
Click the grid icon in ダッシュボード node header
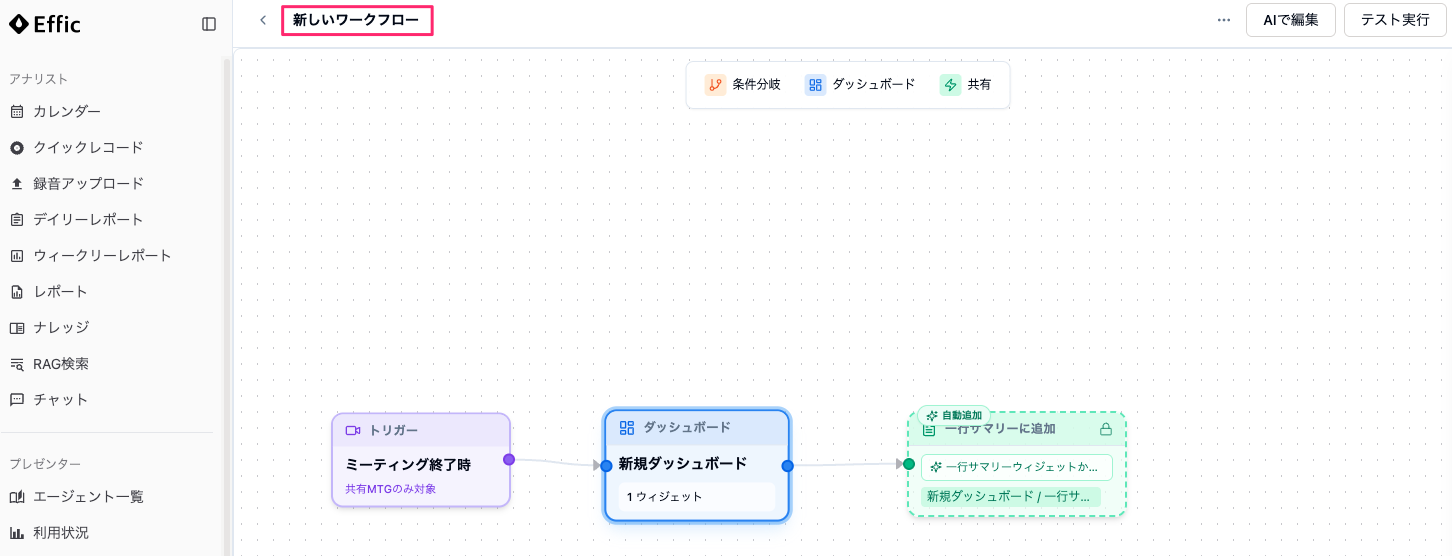627,428
